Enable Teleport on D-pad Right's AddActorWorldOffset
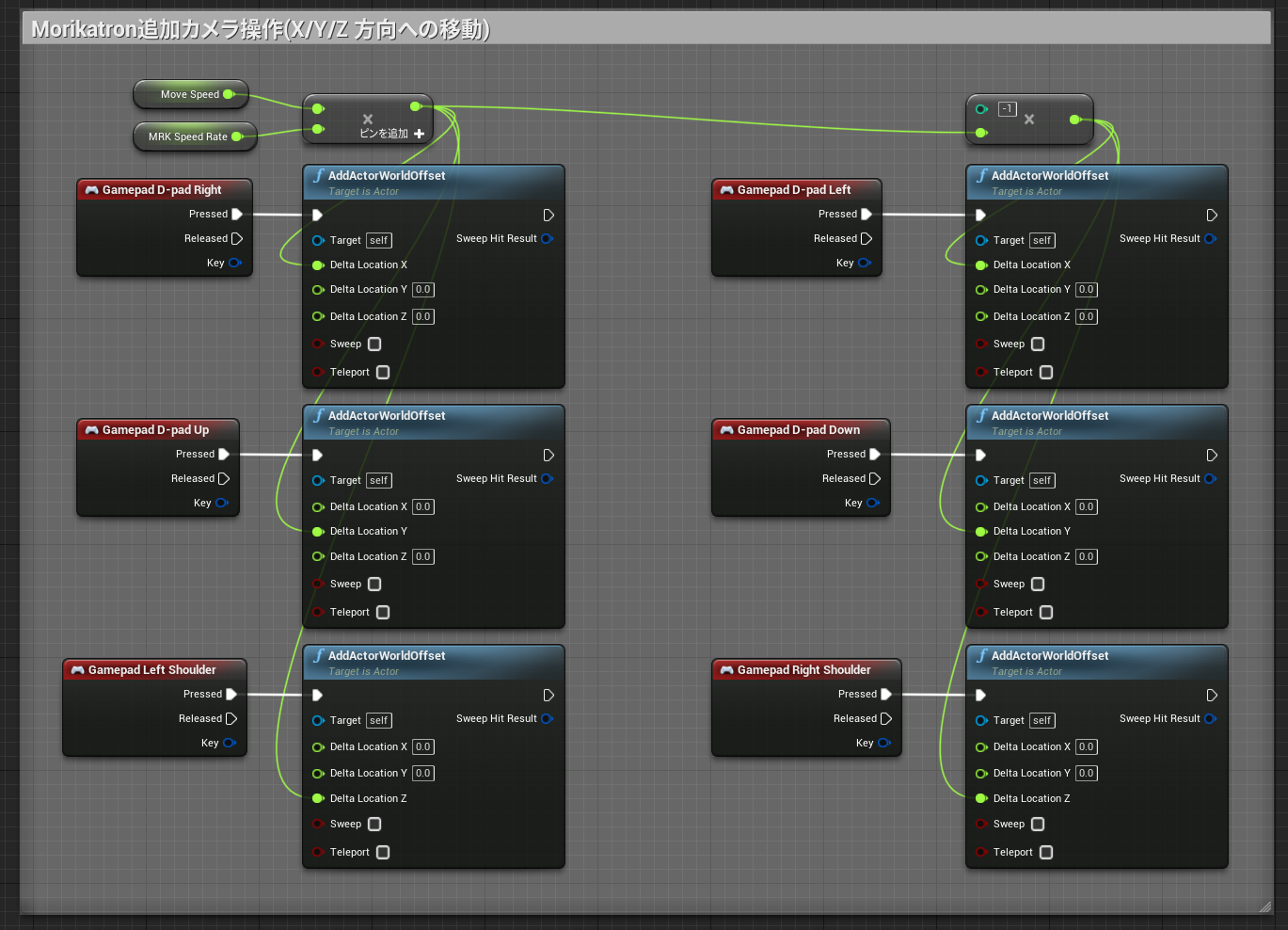 (383, 372)
